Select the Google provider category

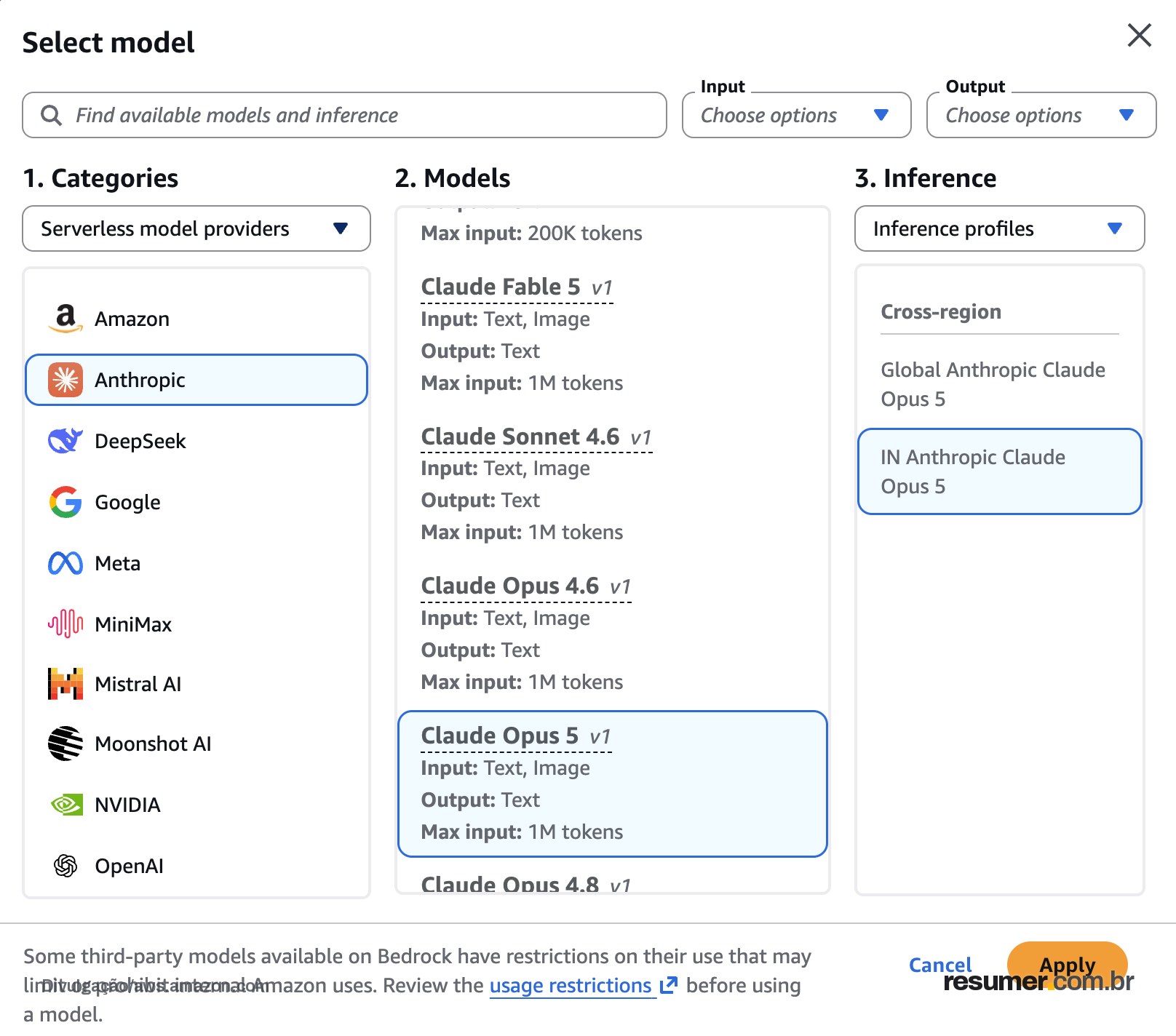click(196, 502)
